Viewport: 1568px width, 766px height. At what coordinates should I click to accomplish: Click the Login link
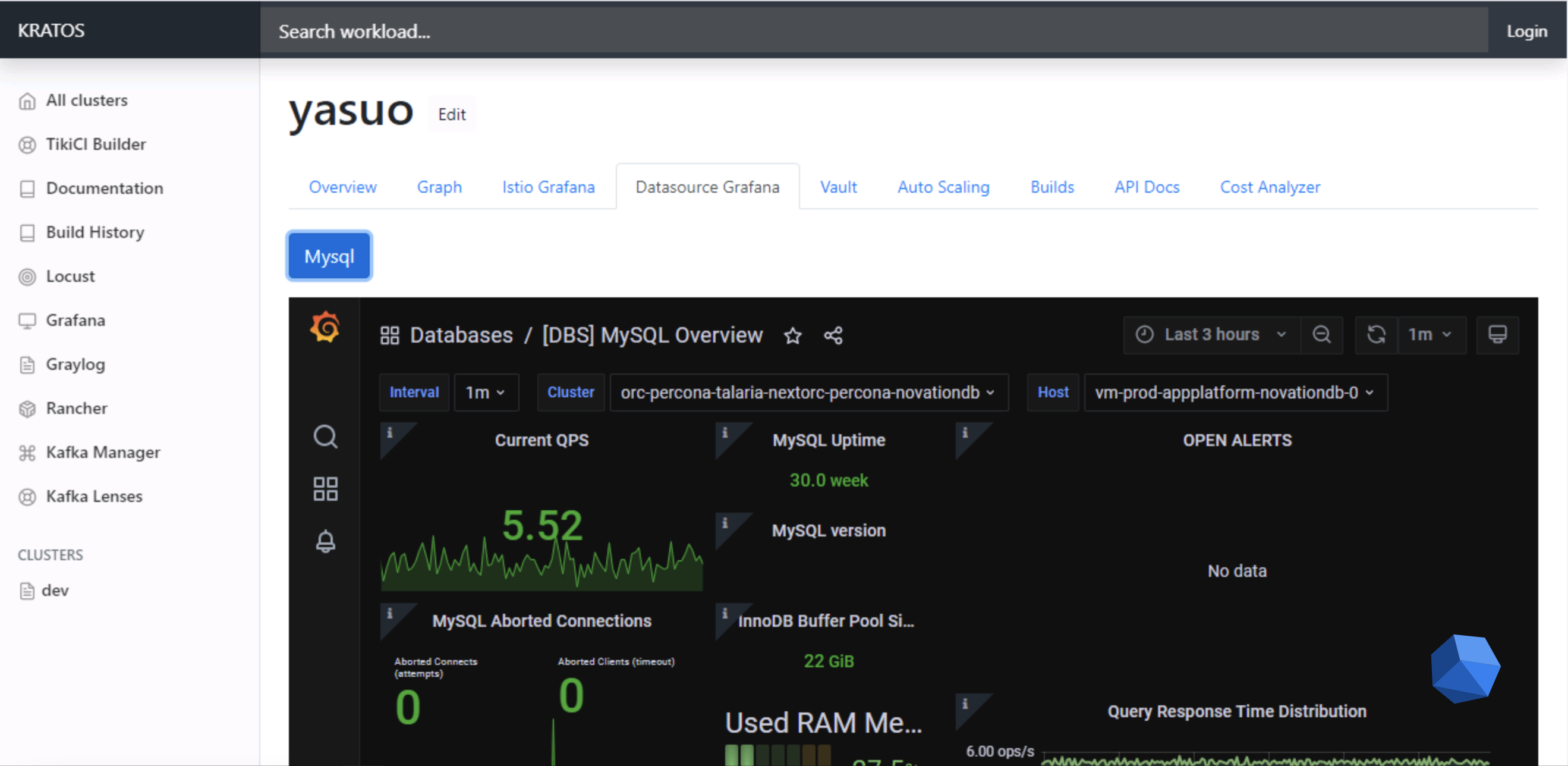pyautogui.click(x=1526, y=30)
